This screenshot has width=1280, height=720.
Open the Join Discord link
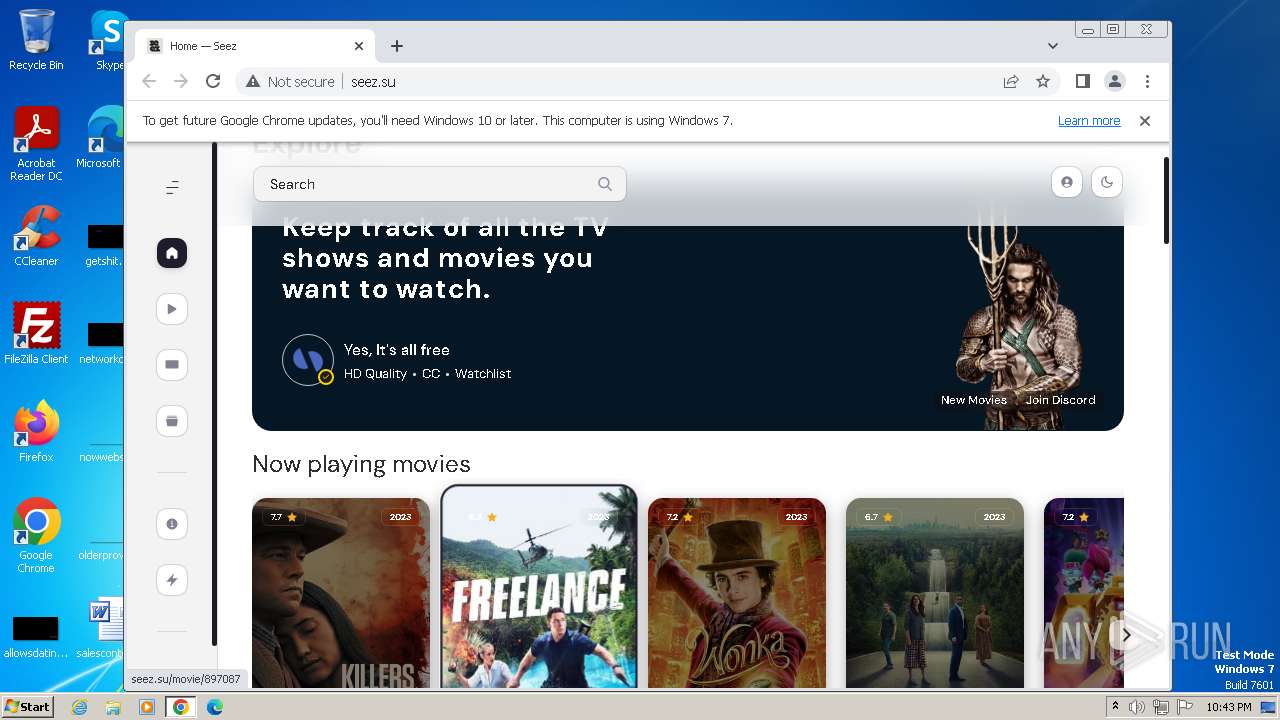1061,400
